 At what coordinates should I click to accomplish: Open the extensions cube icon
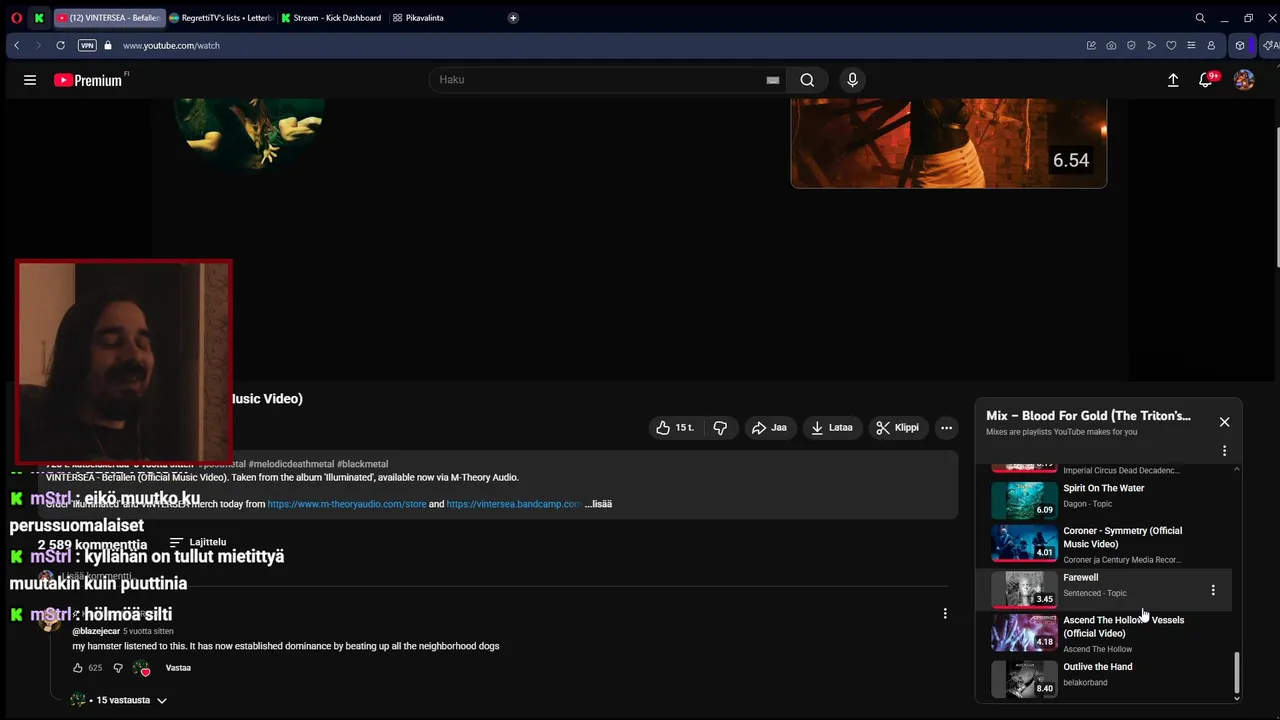point(1240,45)
